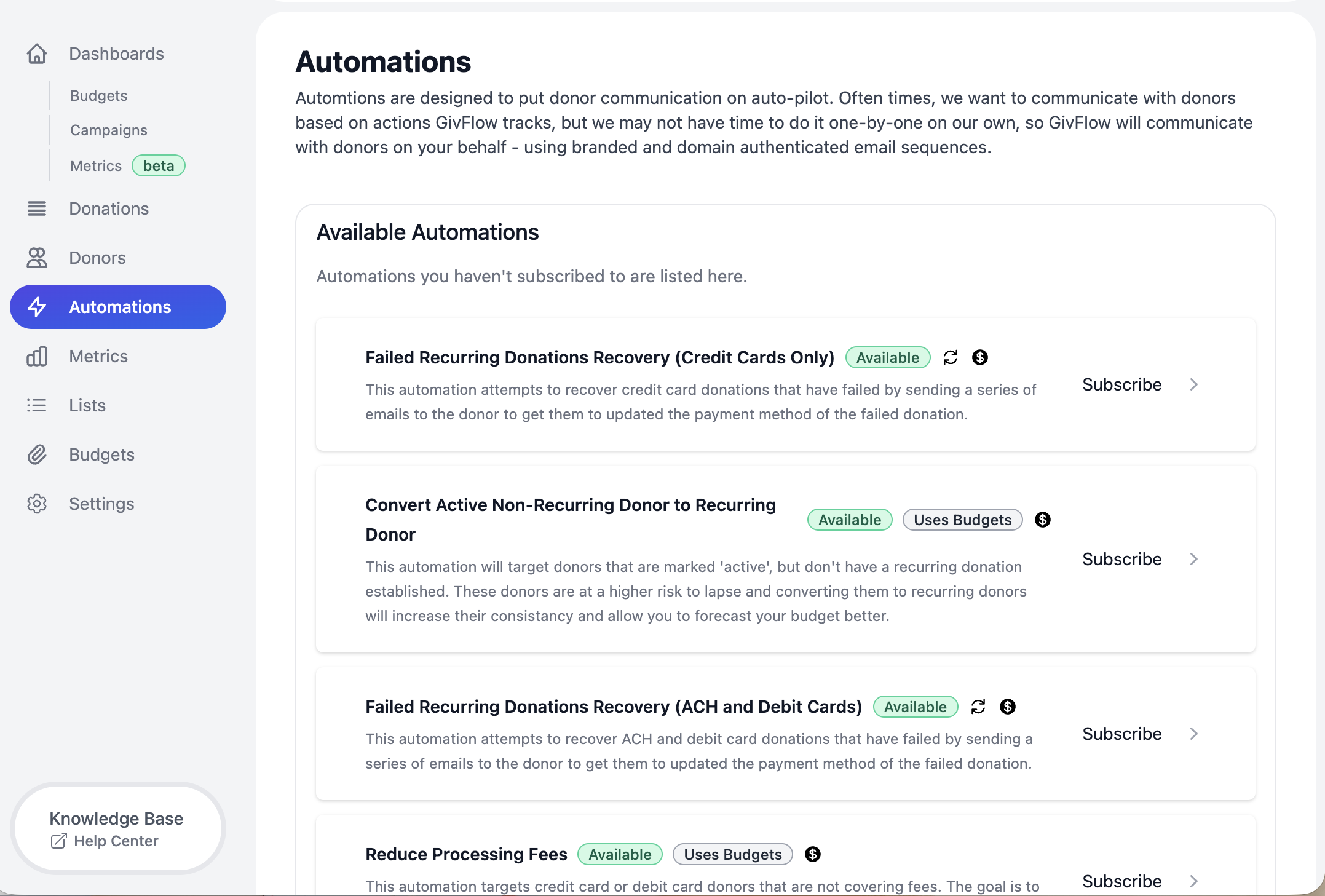
Task: Click the Lists bullet icon in sidebar
Action: pos(37,405)
